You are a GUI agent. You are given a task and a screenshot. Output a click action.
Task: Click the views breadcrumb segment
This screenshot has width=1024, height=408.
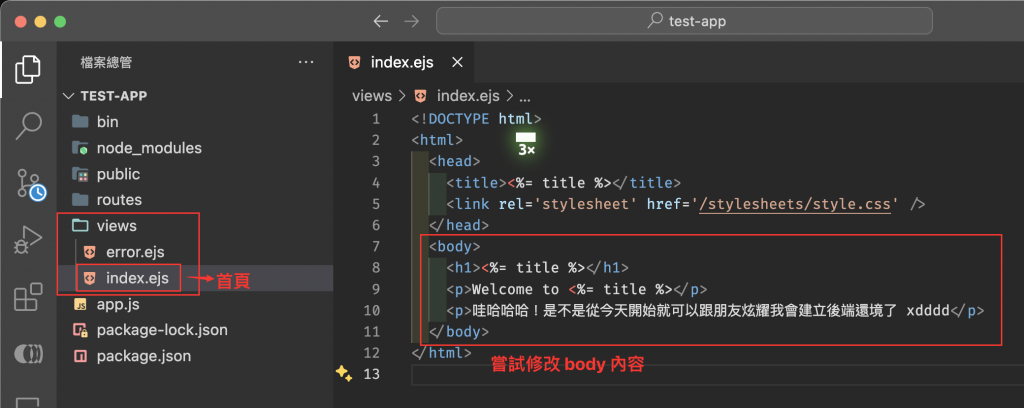tap(372, 96)
